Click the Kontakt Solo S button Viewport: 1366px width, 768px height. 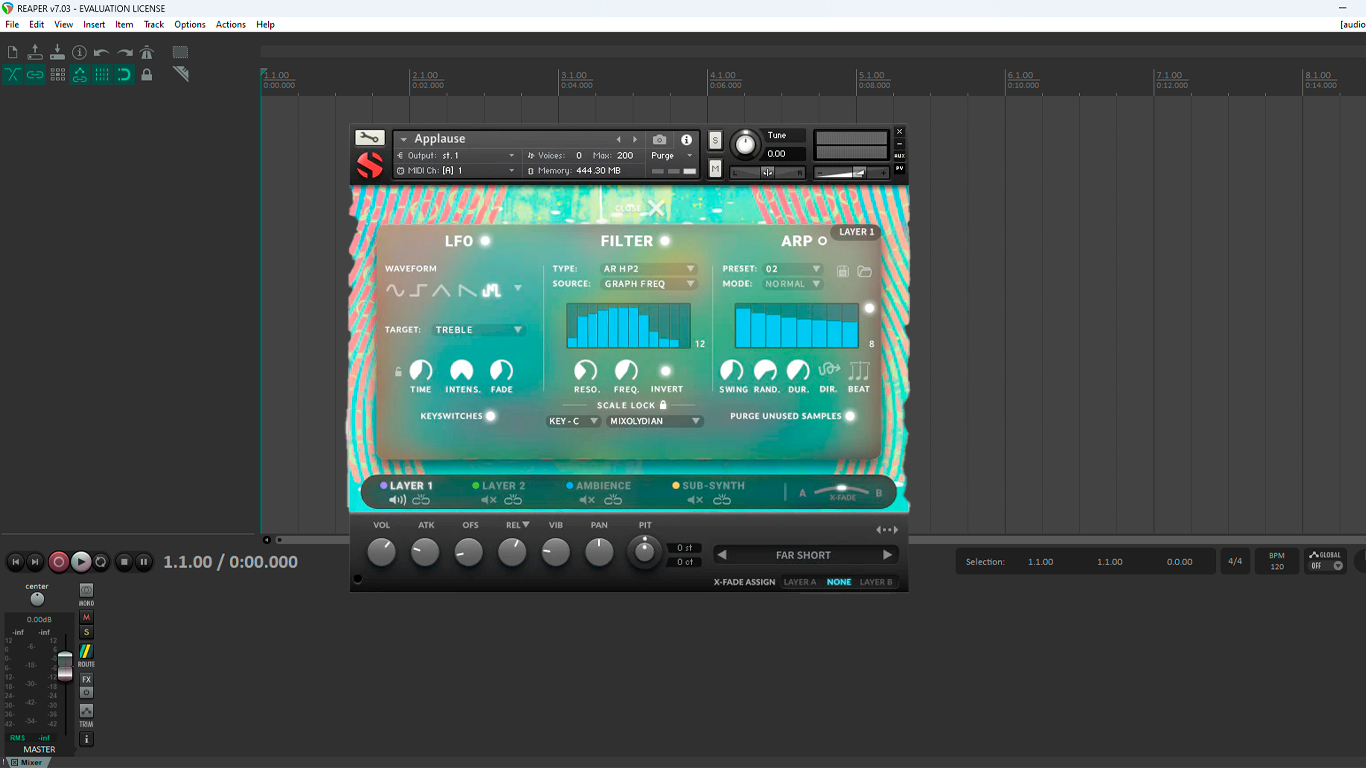click(x=715, y=141)
